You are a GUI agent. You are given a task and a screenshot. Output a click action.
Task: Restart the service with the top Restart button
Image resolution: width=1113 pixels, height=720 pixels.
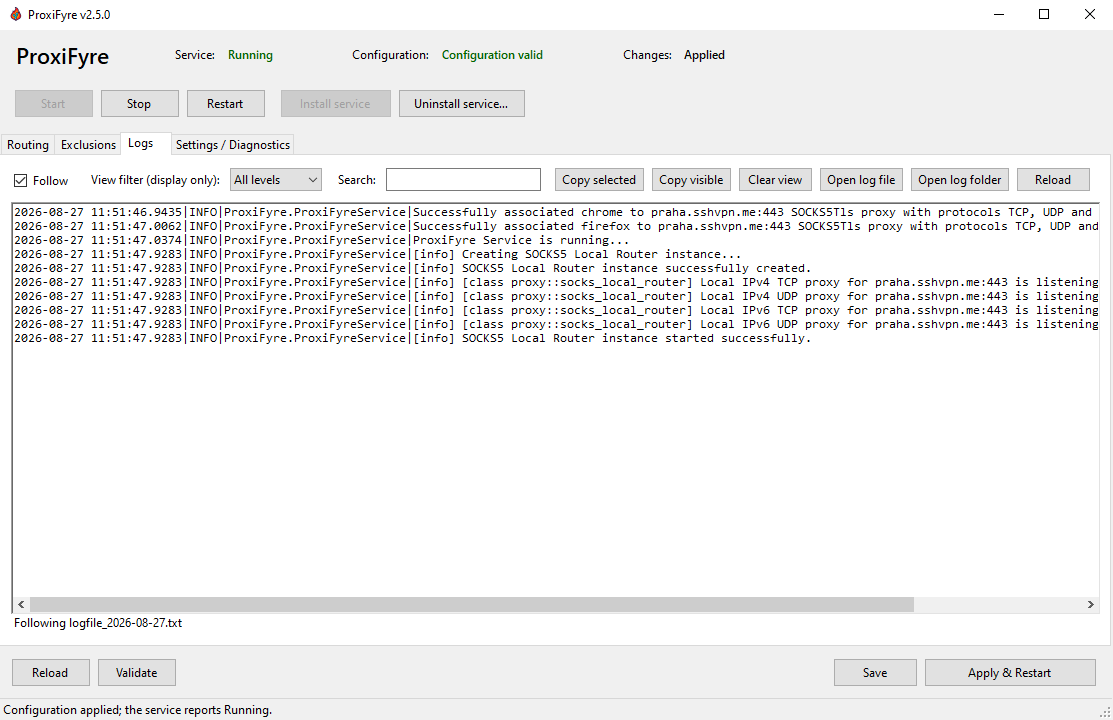(x=225, y=104)
